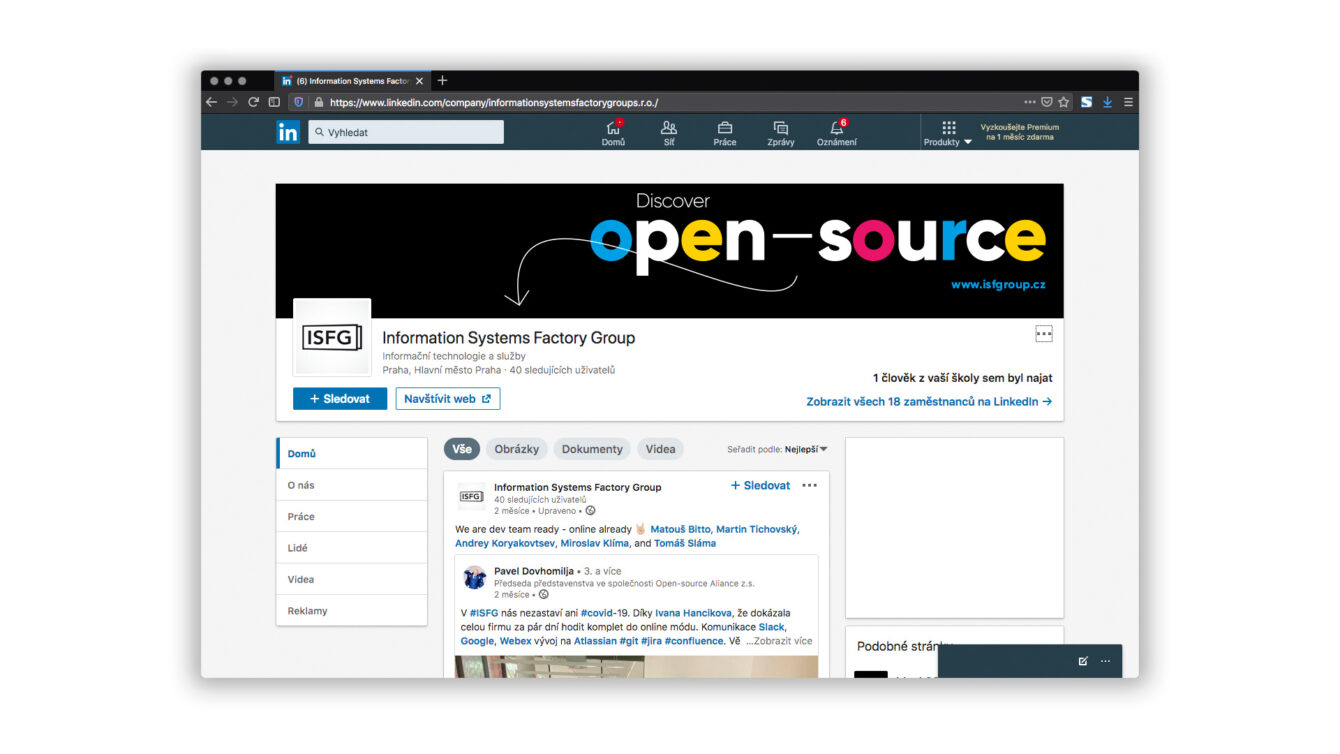
Task: Click the Atlassian mention link
Action: (595, 641)
